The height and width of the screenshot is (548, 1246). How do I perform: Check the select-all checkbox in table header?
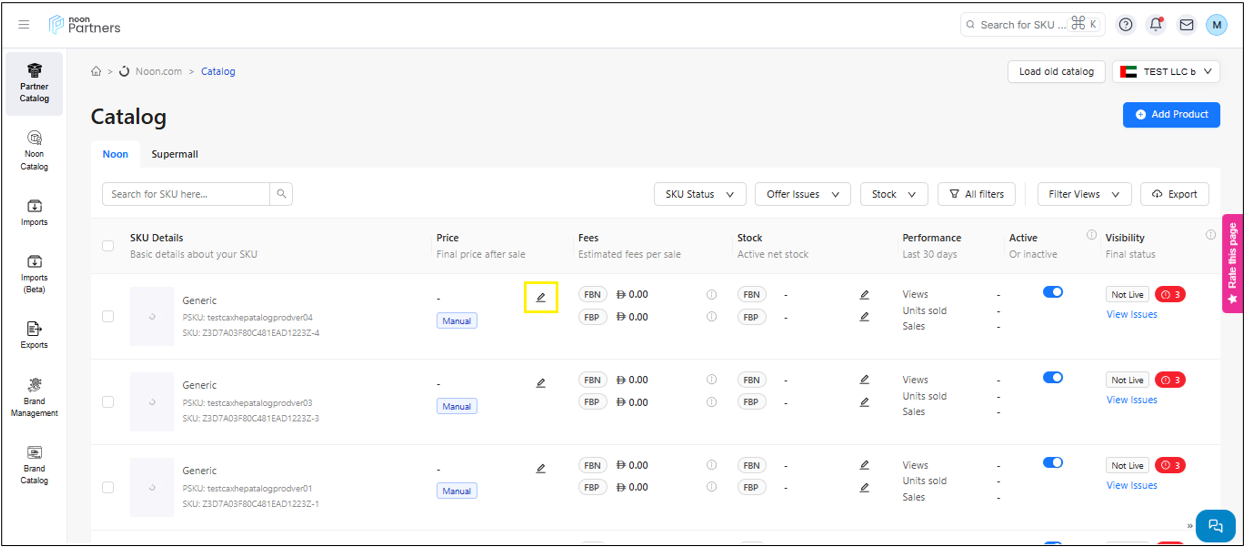tap(108, 245)
